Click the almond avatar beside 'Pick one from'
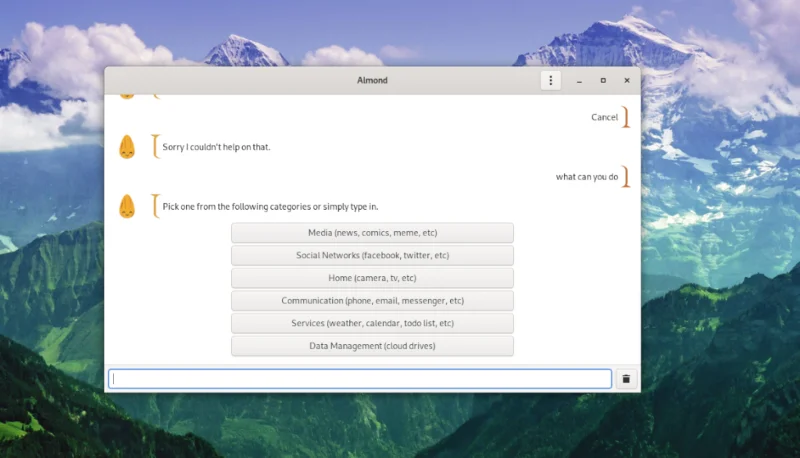 (127, 207)
